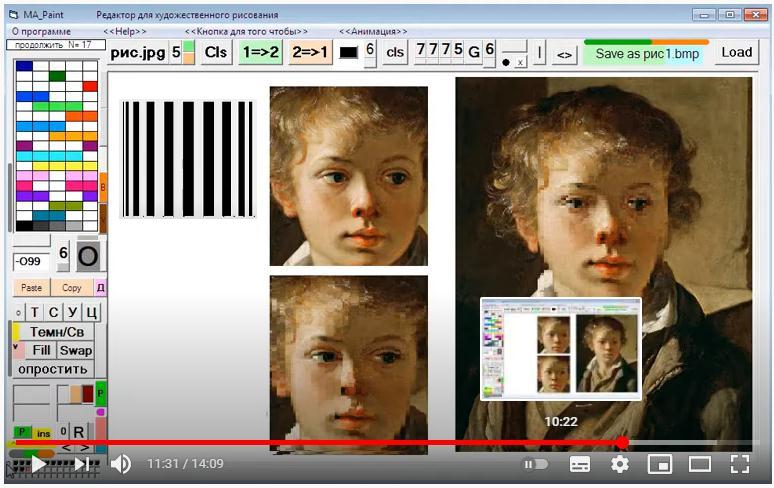This screenshot has width=774, height=488.
Task: Click the black color box in toolbar
Action: coord(348,52)
